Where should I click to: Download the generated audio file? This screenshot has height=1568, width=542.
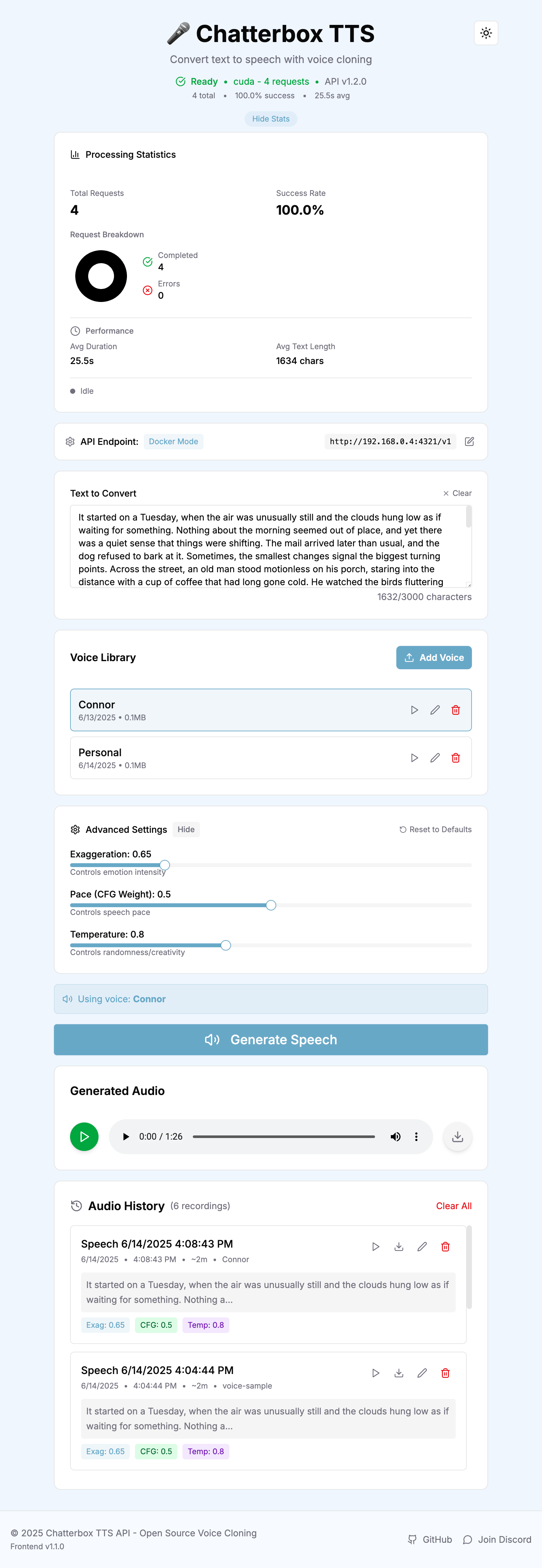[x=457, y=1136]
